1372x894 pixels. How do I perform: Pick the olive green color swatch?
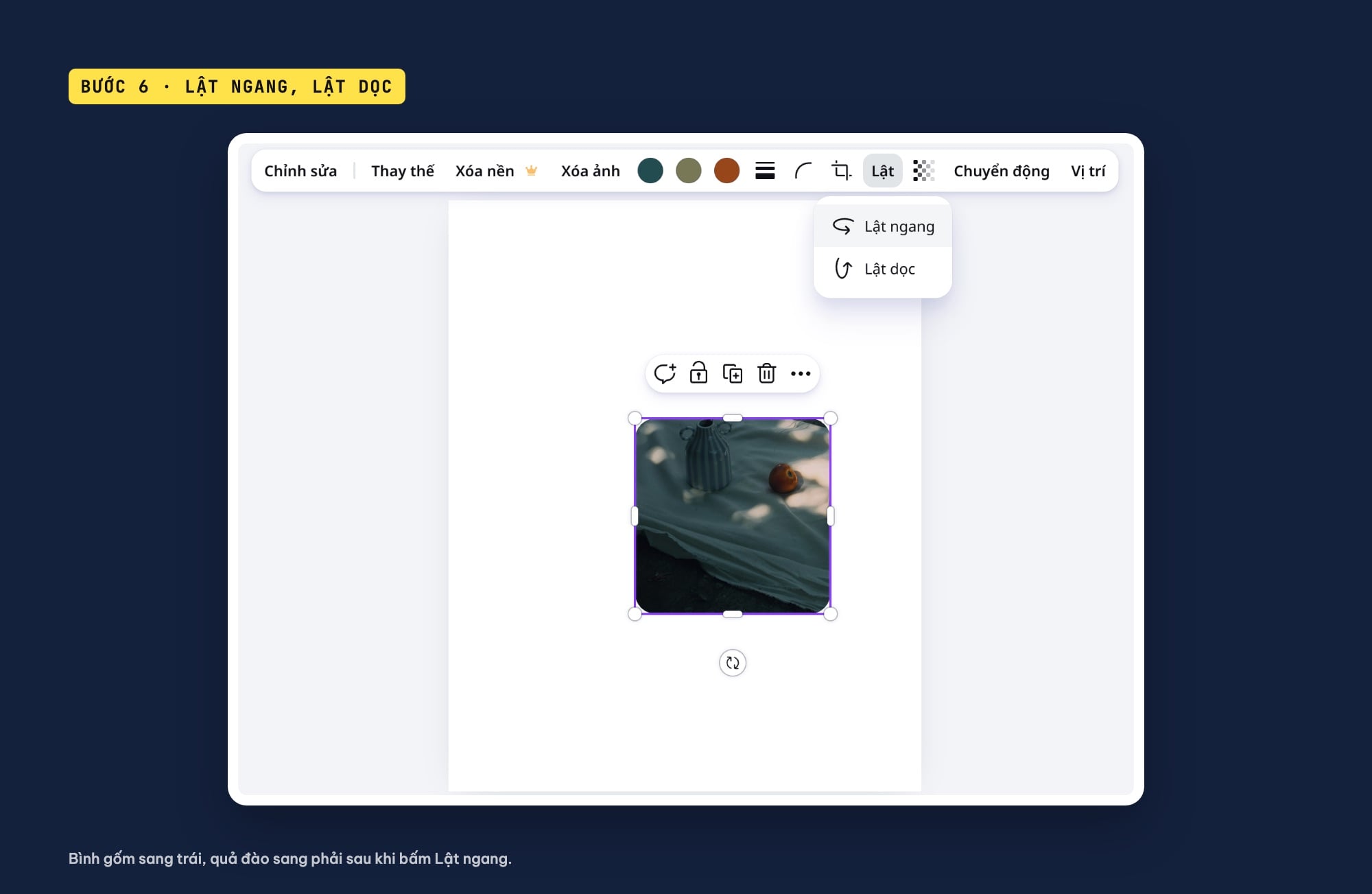point(688,171)
